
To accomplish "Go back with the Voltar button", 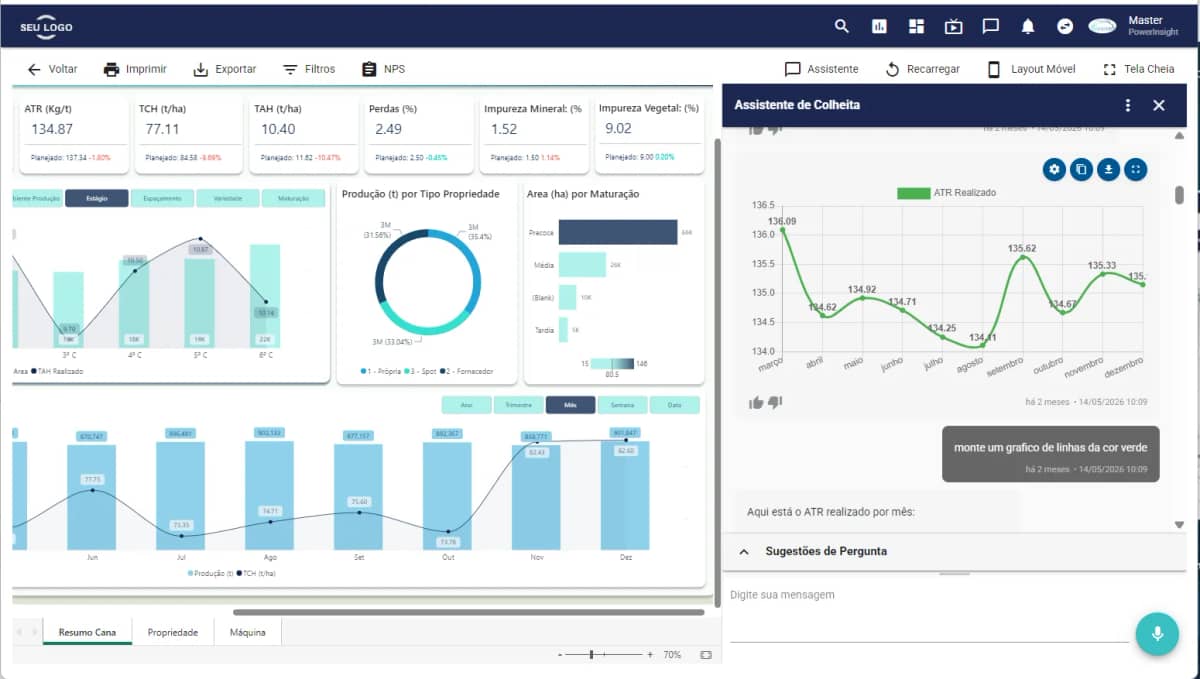I will pyautogui.click(x=52, y=69).
